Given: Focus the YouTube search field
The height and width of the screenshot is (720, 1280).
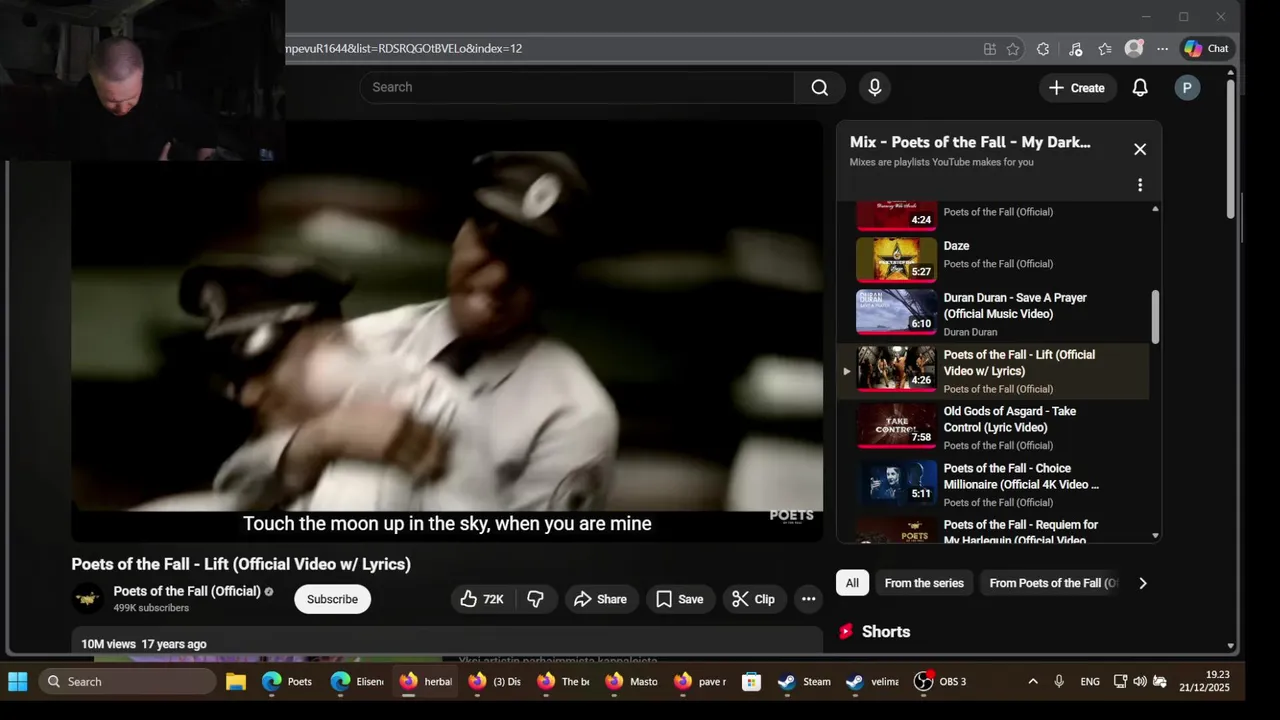Looking at the screenshot, I should tap(578, 87).
